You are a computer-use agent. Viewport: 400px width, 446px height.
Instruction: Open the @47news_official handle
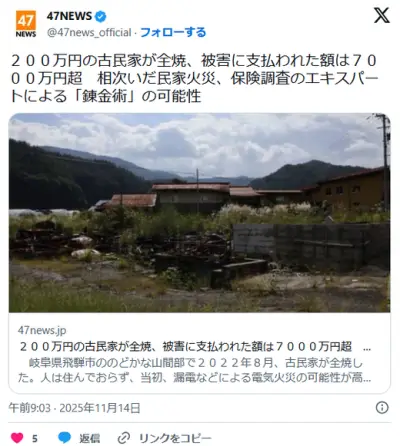point(89,32)
